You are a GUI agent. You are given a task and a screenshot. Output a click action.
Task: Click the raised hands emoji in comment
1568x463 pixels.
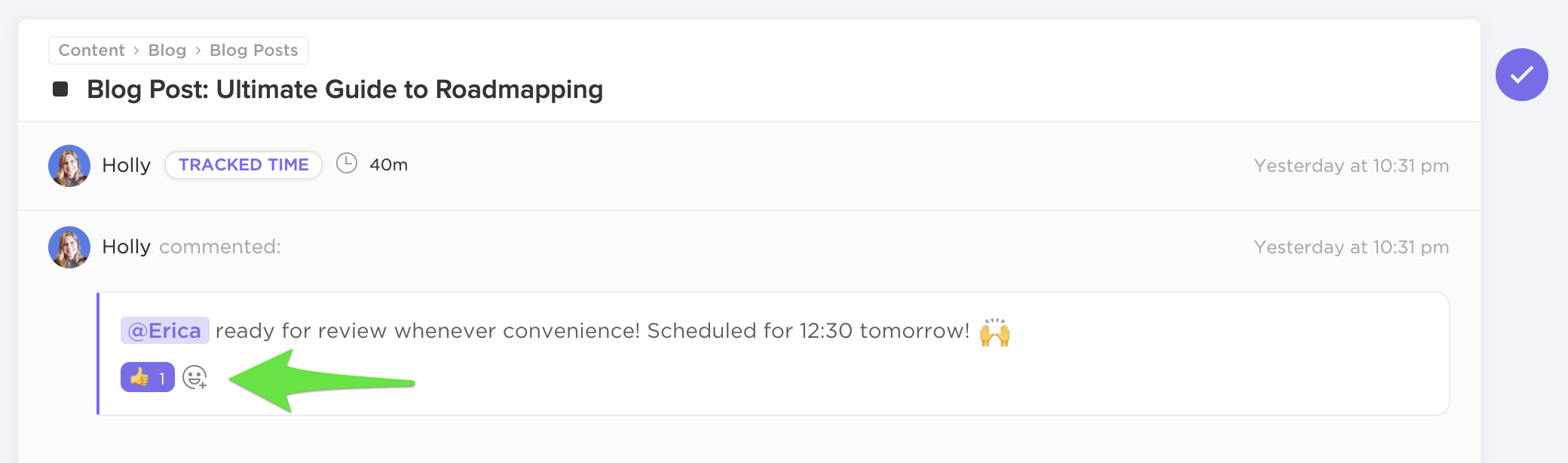click(x=994, y=332)
